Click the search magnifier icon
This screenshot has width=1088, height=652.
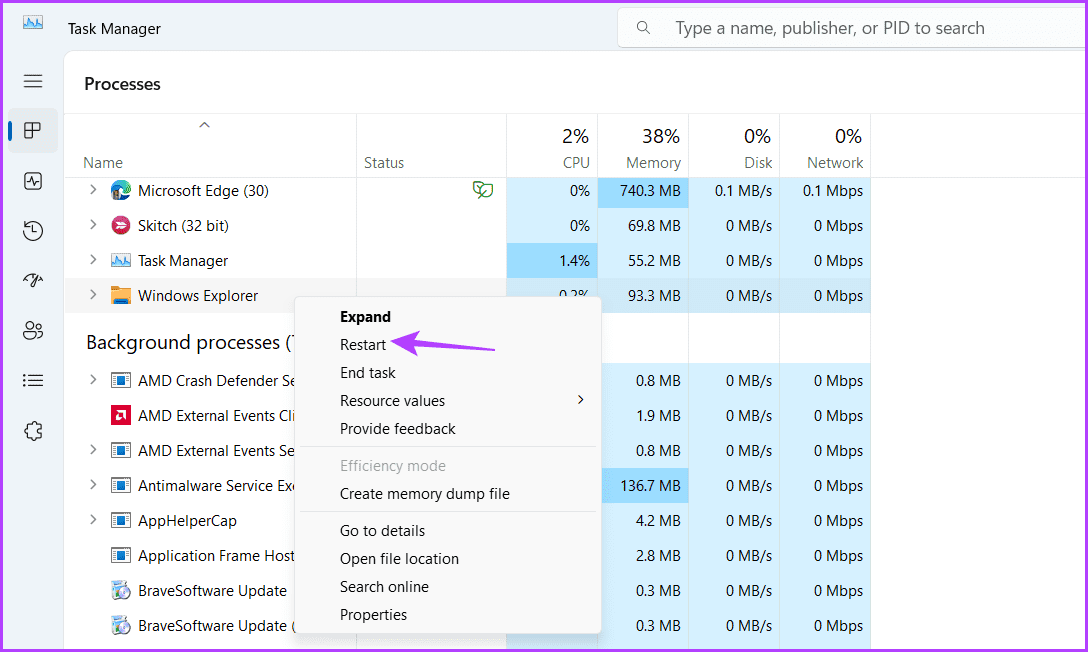[643, 28]
